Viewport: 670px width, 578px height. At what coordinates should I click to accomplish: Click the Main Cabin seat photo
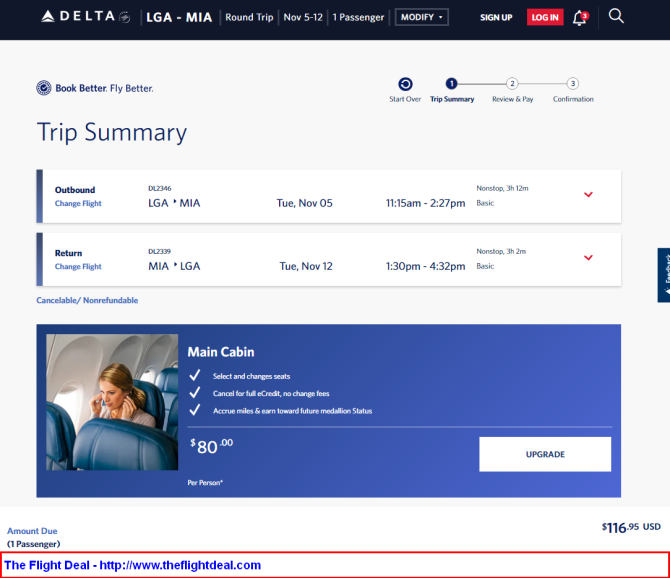click(x=112, y=402)
